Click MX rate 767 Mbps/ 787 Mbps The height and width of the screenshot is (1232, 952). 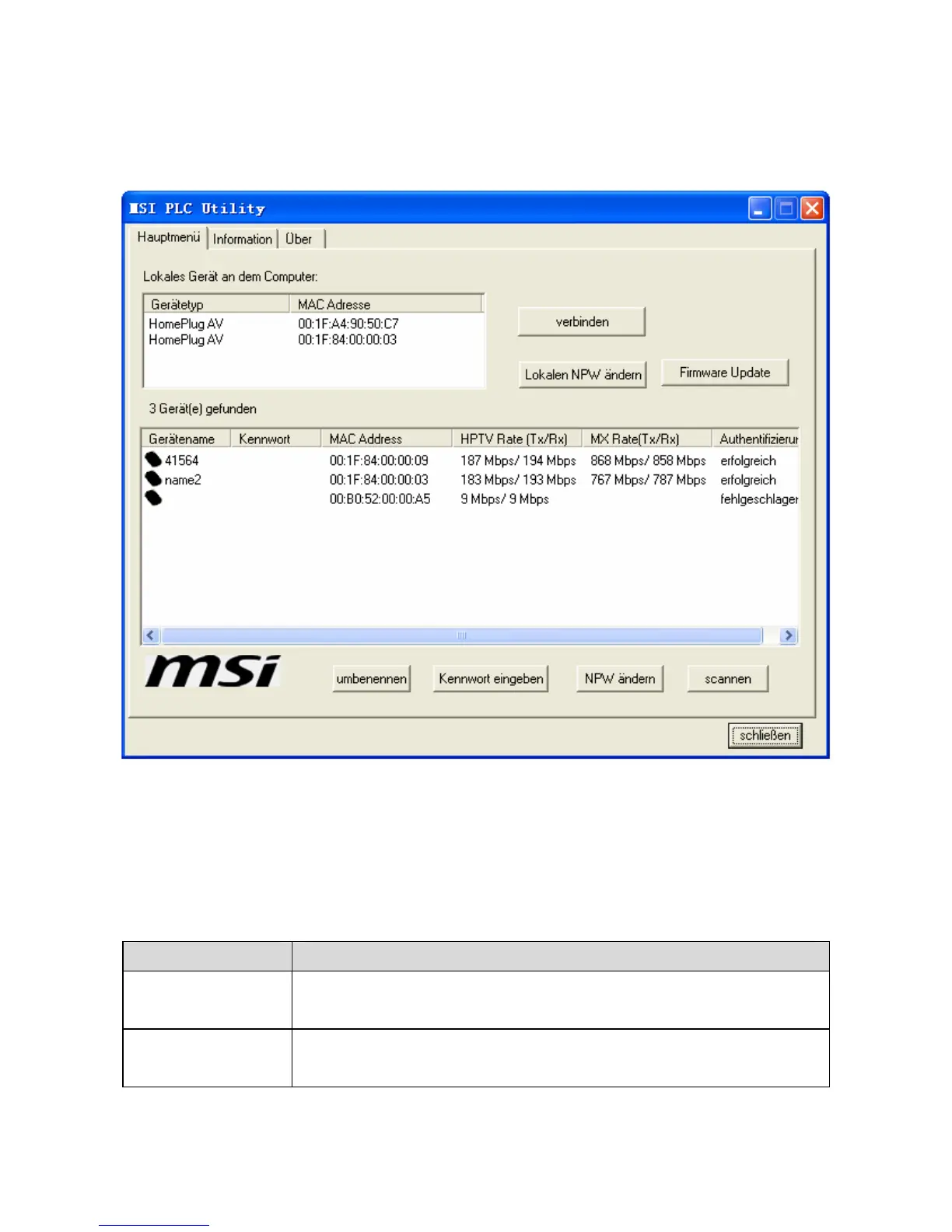point(648,480)
